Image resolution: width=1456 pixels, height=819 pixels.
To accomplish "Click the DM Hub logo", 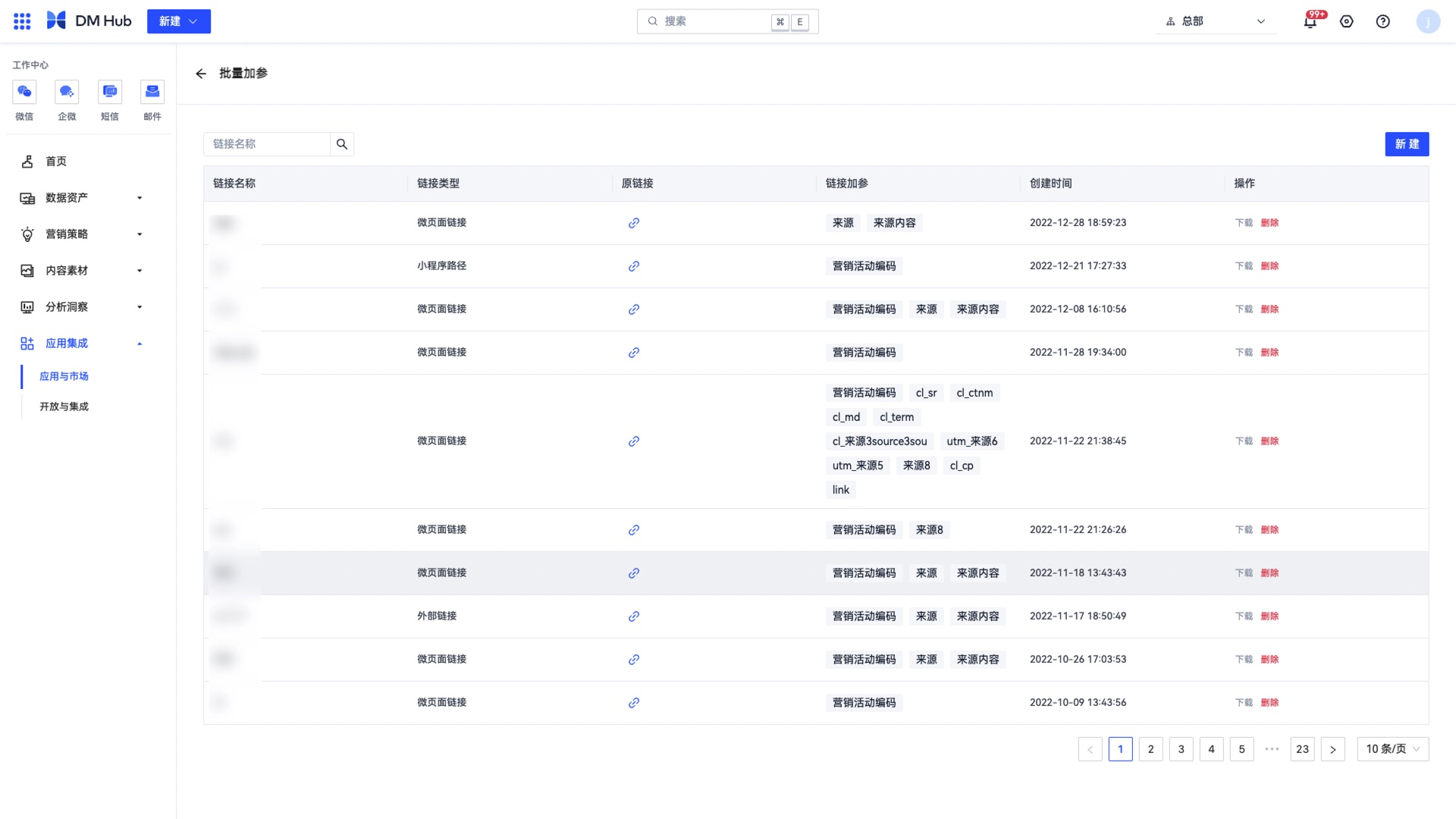I will coord(89,21).
